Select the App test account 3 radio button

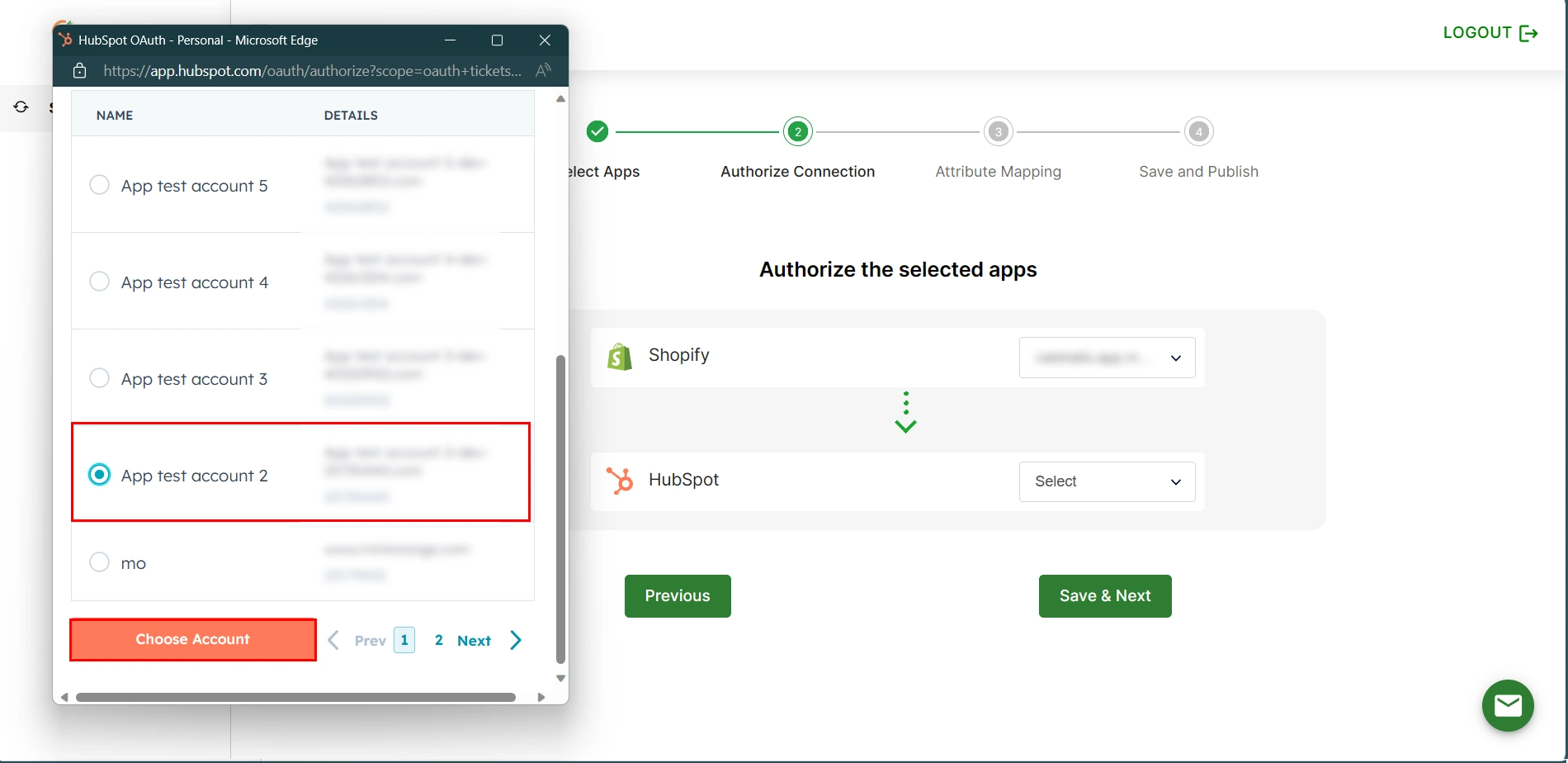tap(99, 377)
